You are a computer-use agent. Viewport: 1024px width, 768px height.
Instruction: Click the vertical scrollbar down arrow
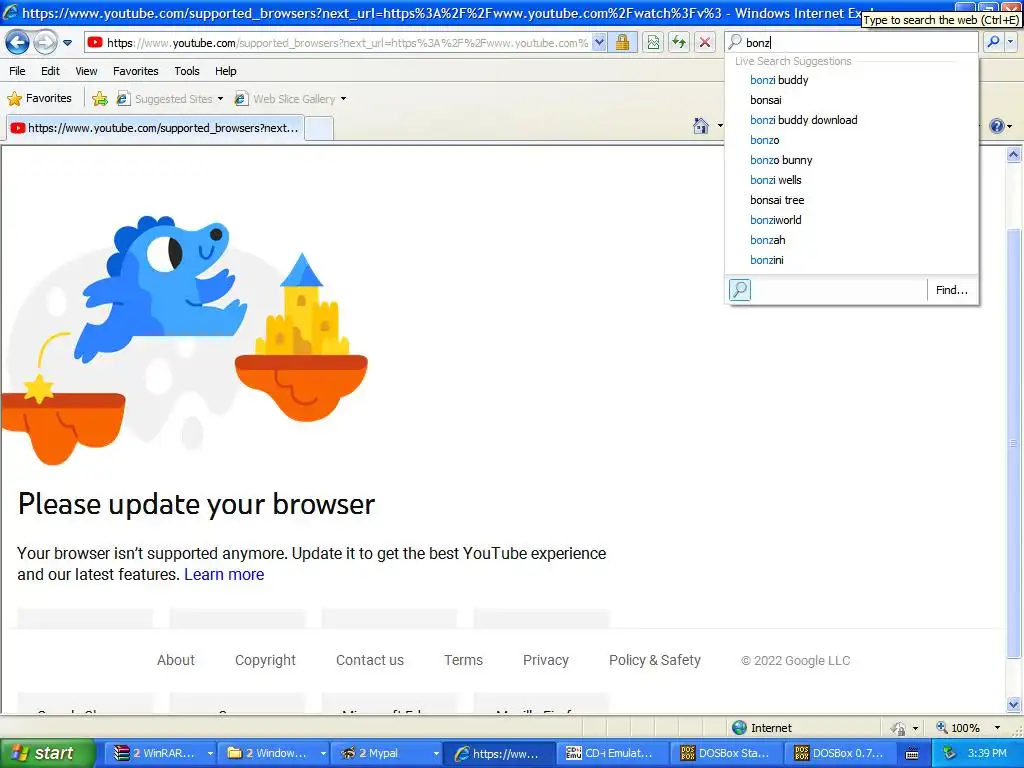click(x=1014, y=704)
